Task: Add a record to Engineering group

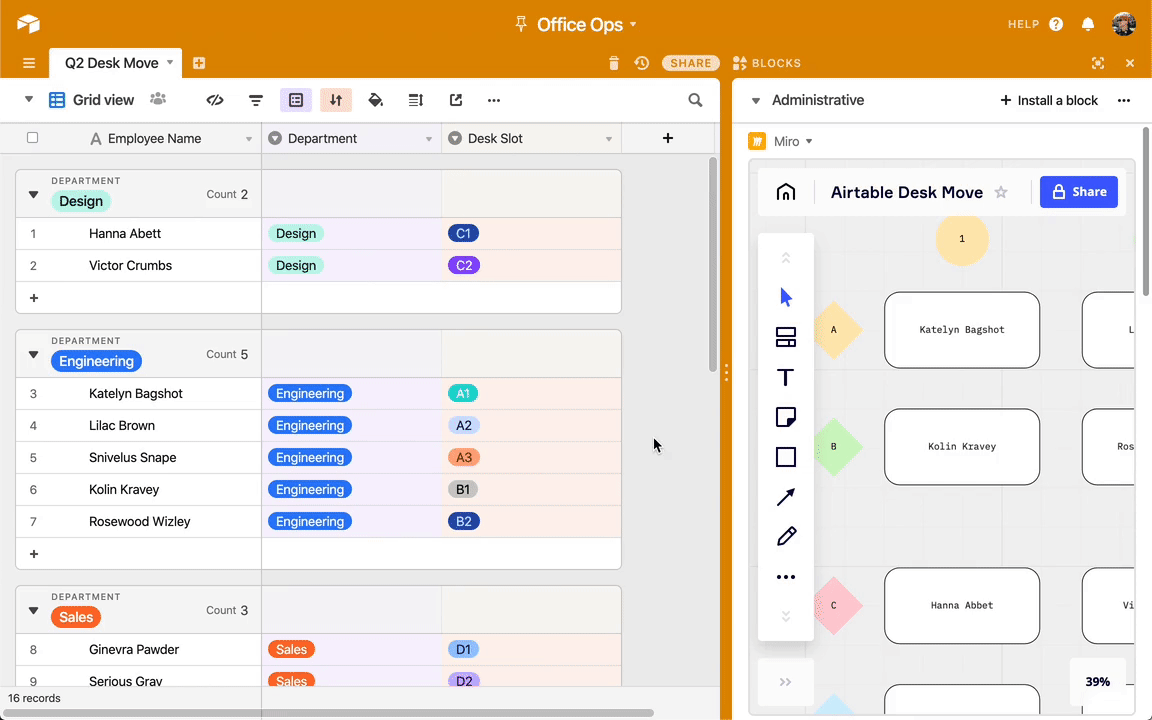Action: tap(34, 554)
